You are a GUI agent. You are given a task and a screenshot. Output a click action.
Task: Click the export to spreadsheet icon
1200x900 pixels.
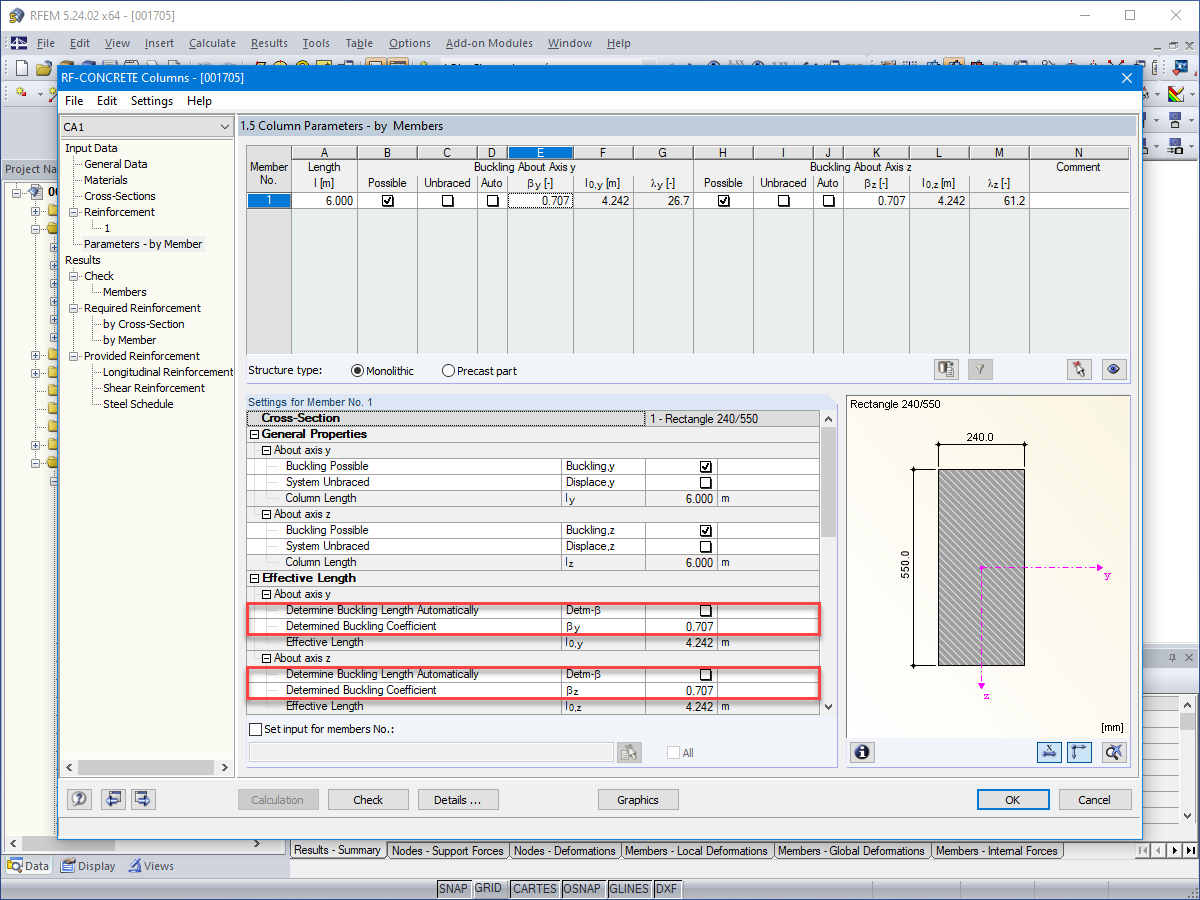[x=946, y=369]
